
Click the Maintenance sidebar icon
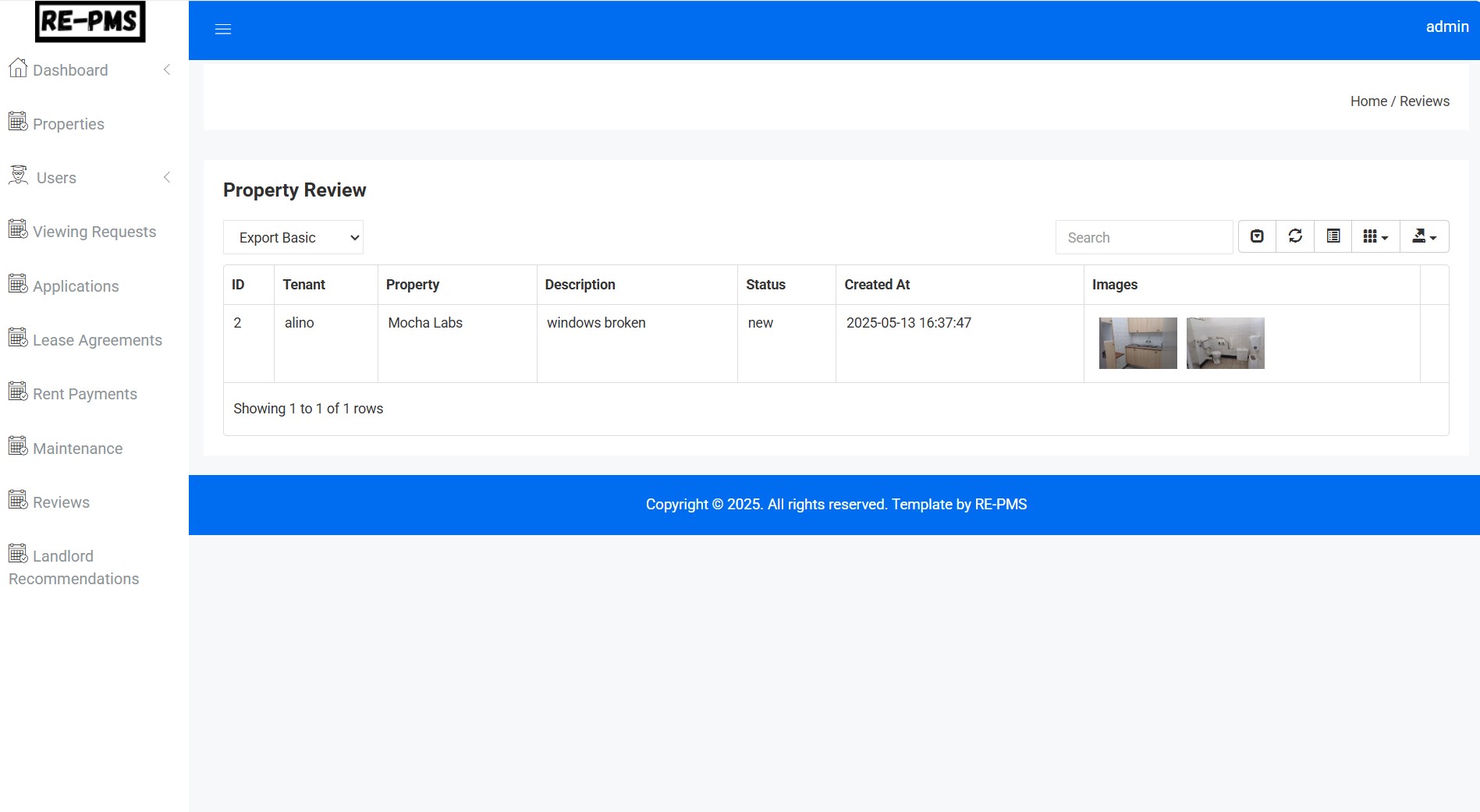pyautogui.click(x=18, y=446)
